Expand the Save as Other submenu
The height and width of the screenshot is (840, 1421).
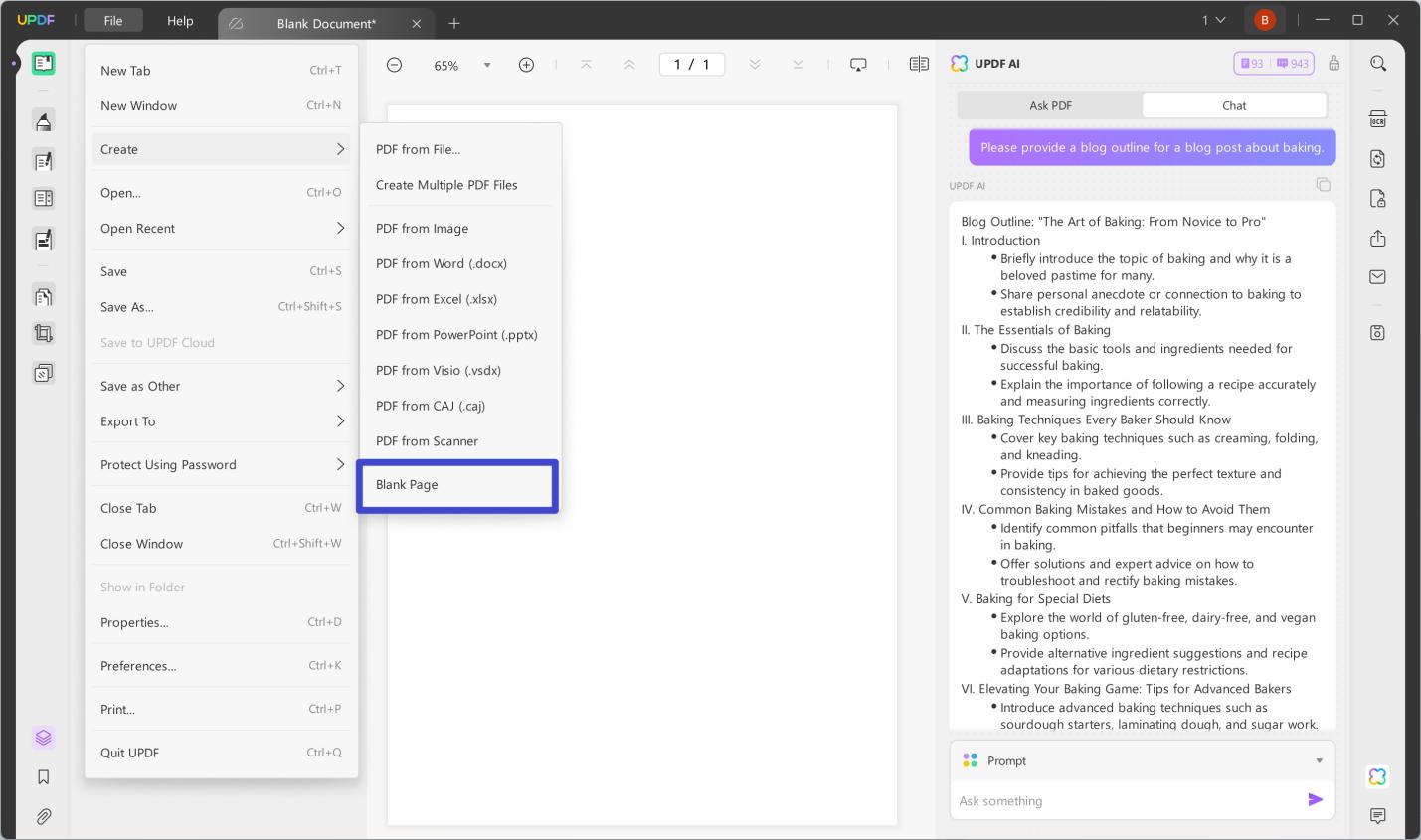coord(221,386)
